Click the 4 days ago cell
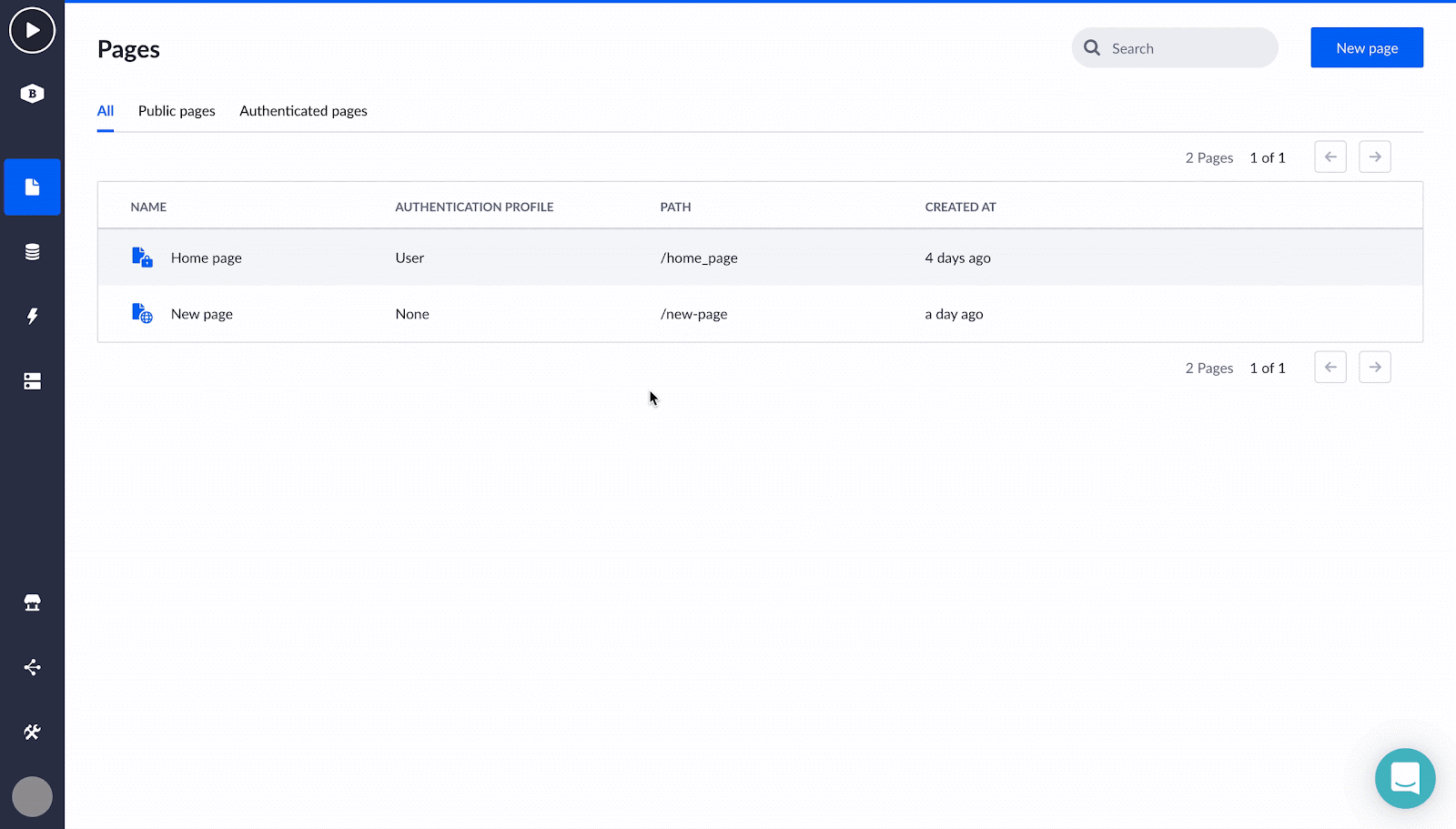This screenshot has height=829, width=1456. 957,258
